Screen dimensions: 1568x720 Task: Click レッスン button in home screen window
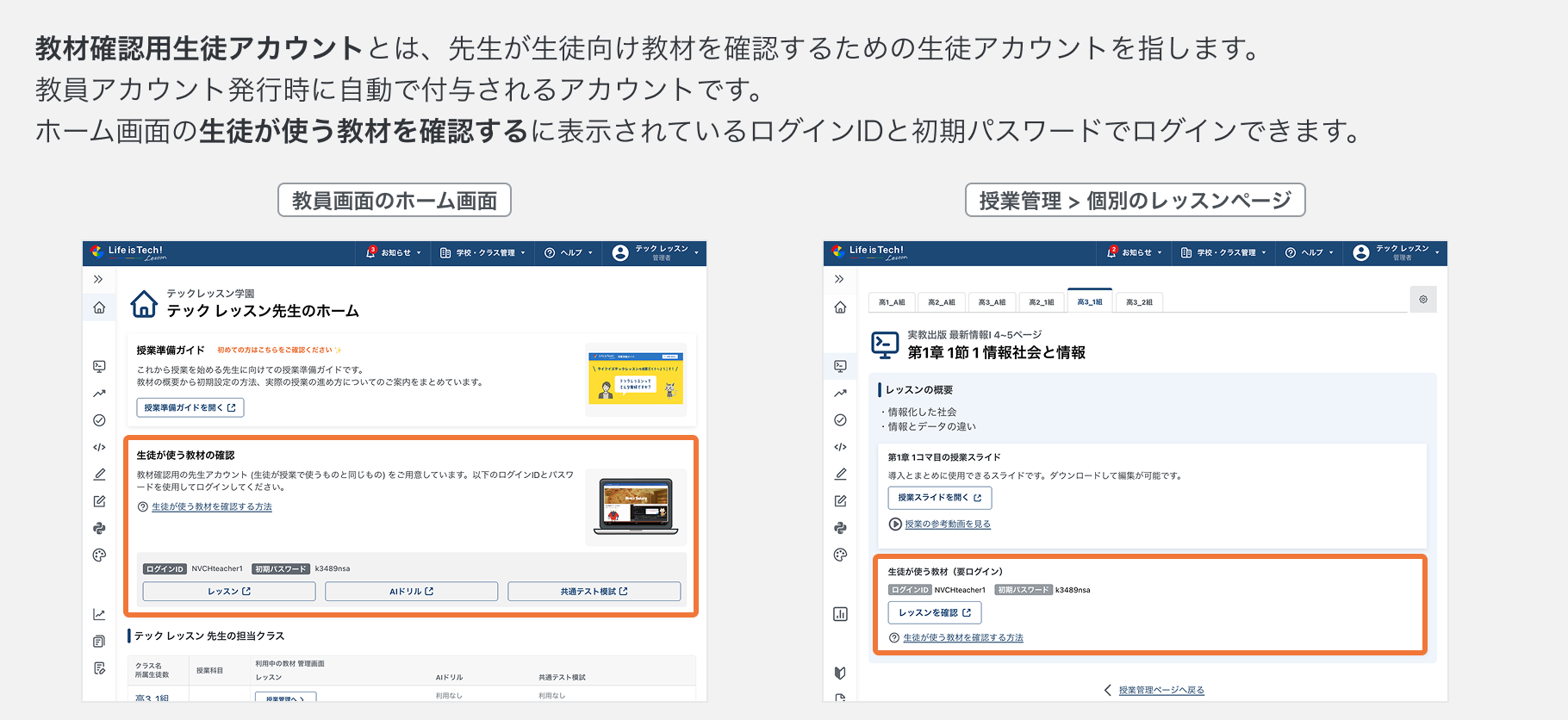229,592
